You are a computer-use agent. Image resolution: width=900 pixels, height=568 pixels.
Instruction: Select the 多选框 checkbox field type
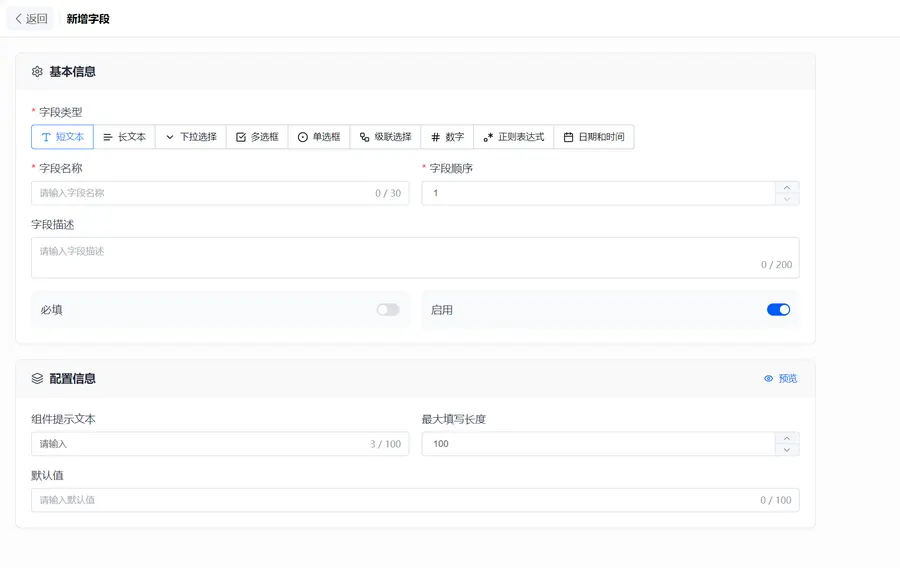(x=257, y=137)
